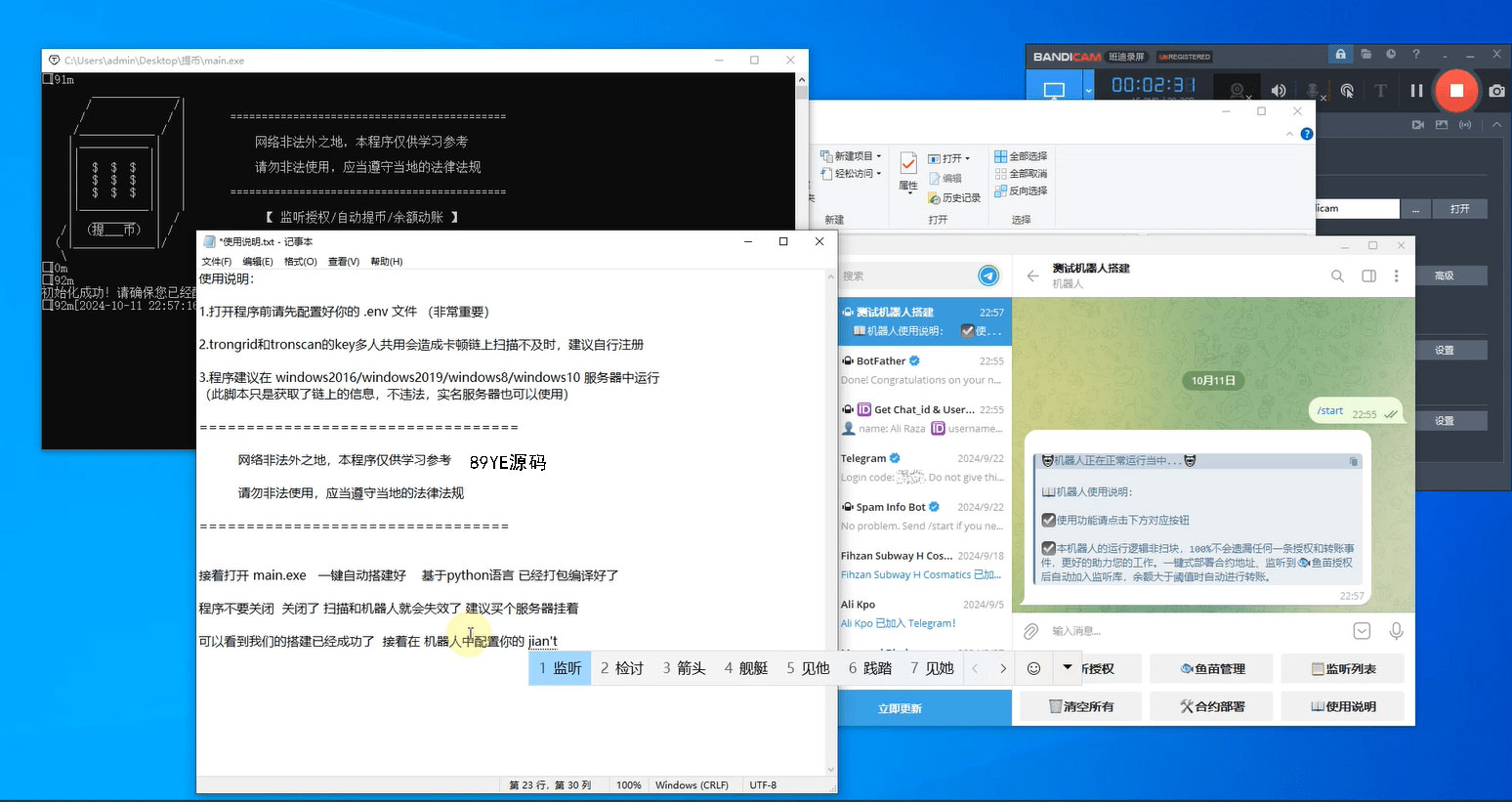This screenshot has height=802, width=1512.
Task: Pause the Bandicam recording
Action: click(1416, 91)
